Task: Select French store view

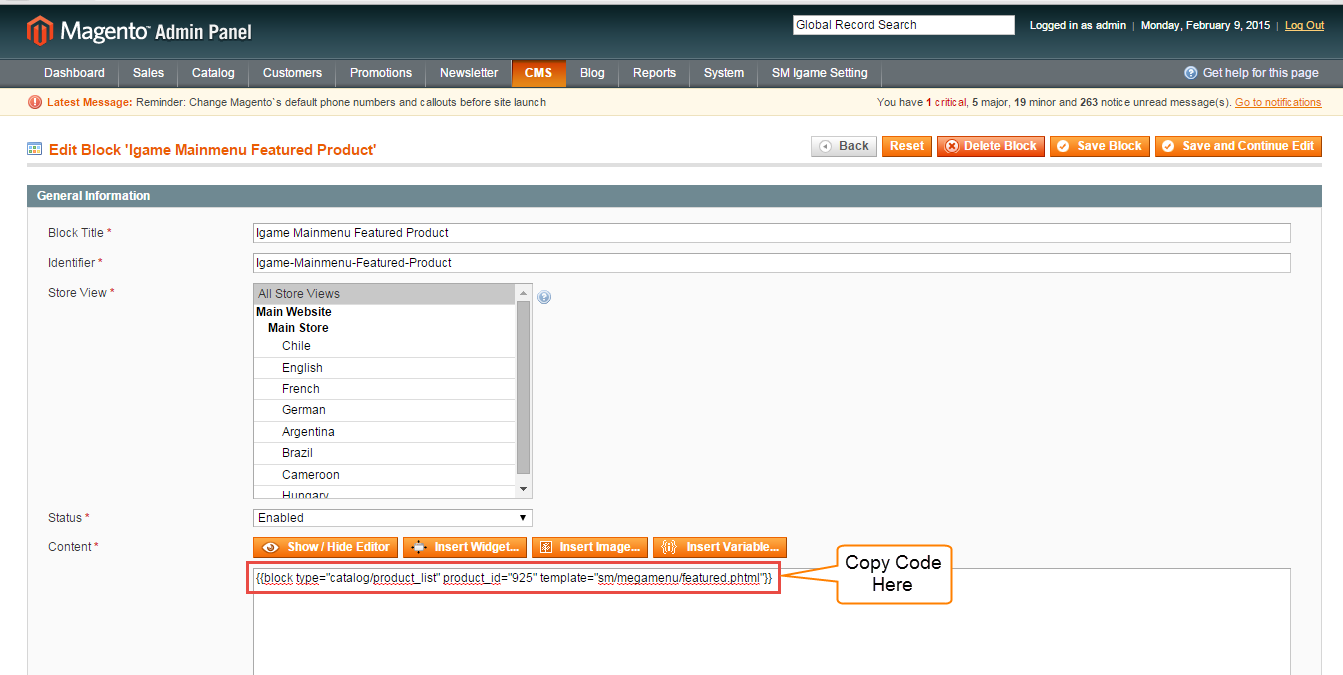Action: pos(385,389)
